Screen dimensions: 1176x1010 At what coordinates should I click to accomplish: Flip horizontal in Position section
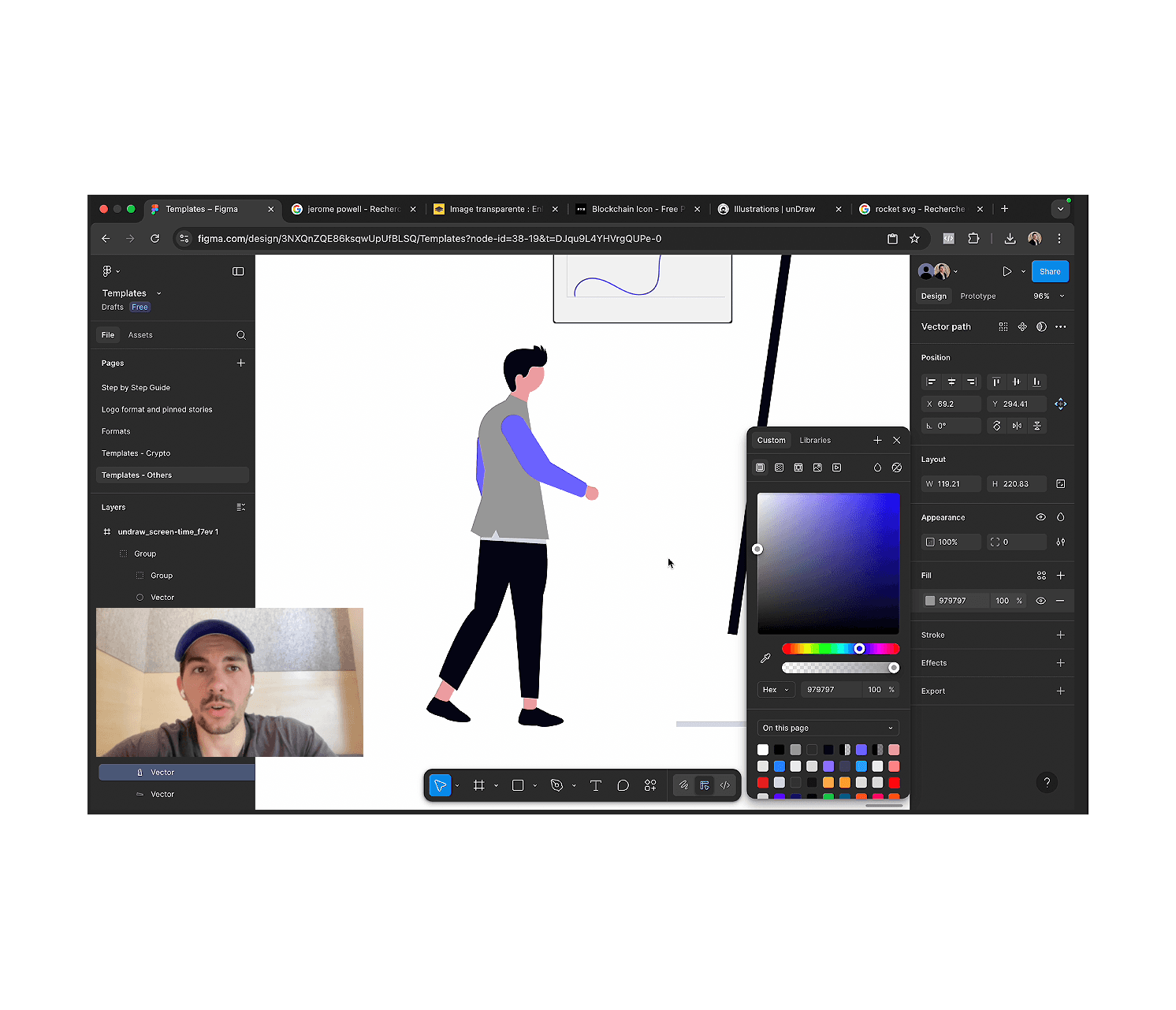(1017, 426)
